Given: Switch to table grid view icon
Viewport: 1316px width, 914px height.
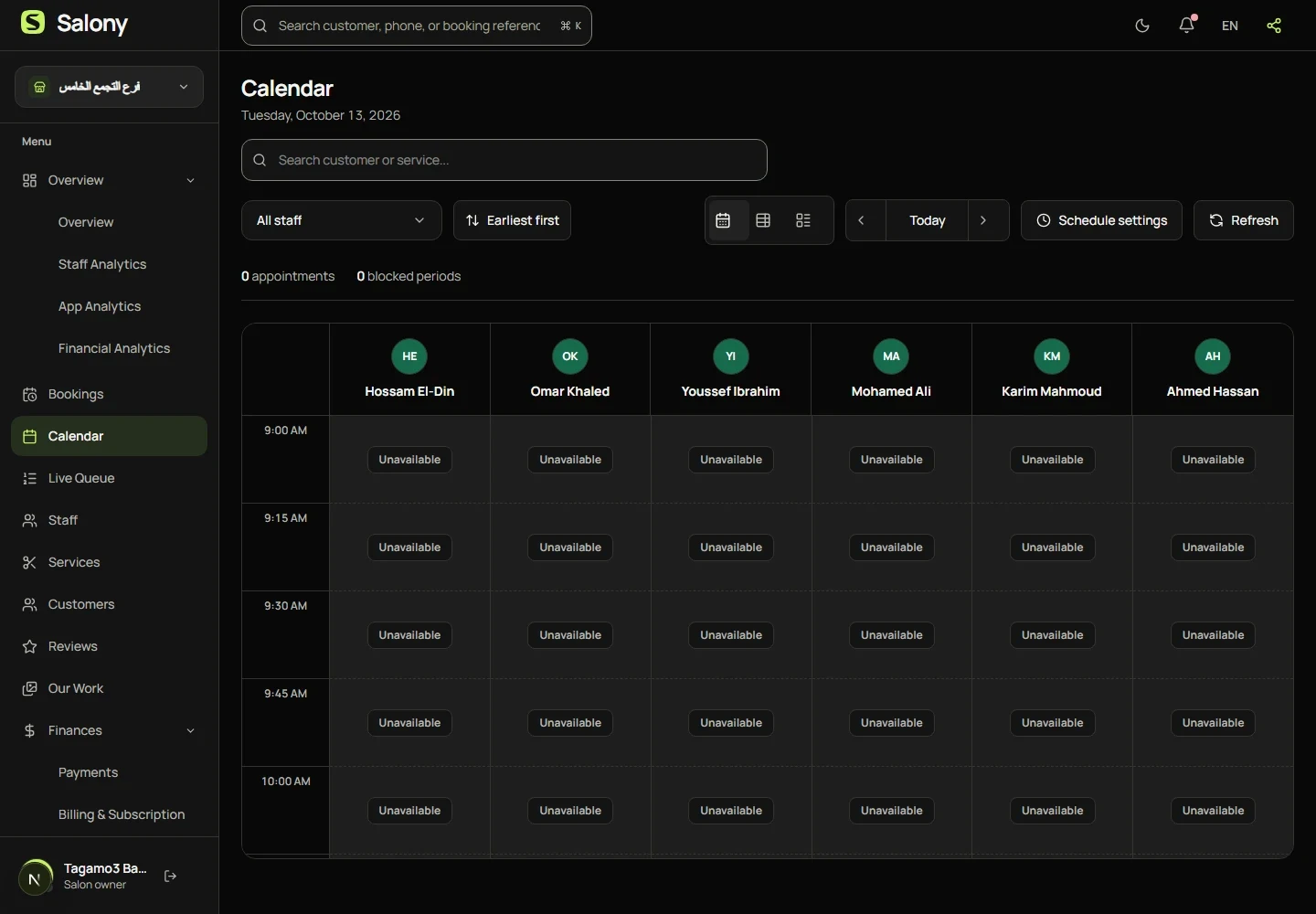Looking at the screenshot, I should pos(763,220).
